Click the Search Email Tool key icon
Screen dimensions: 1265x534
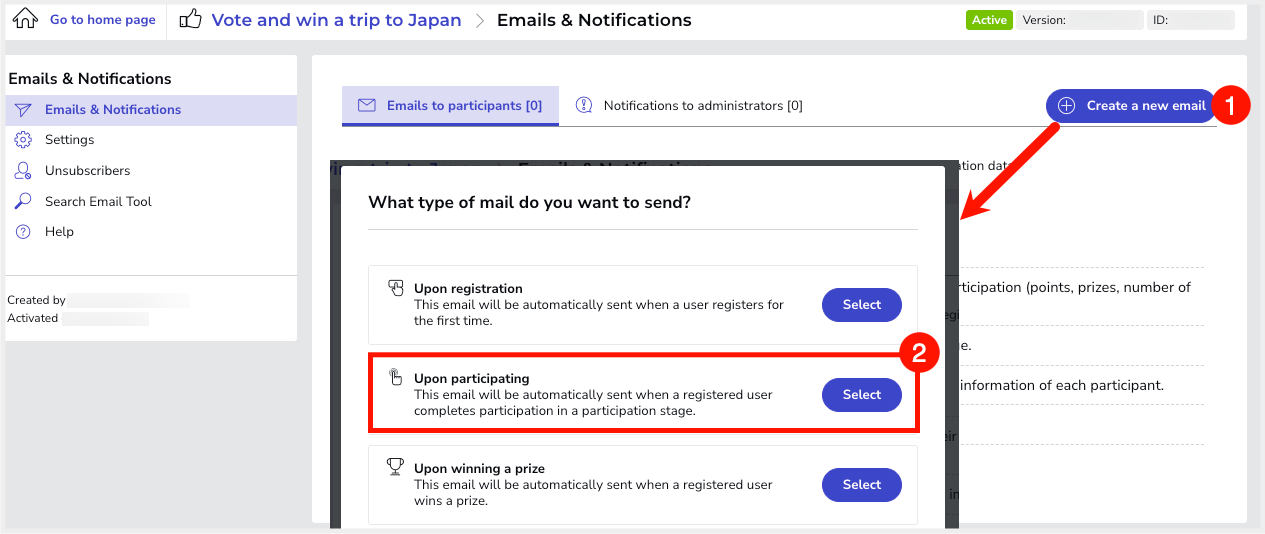(24, 201)
